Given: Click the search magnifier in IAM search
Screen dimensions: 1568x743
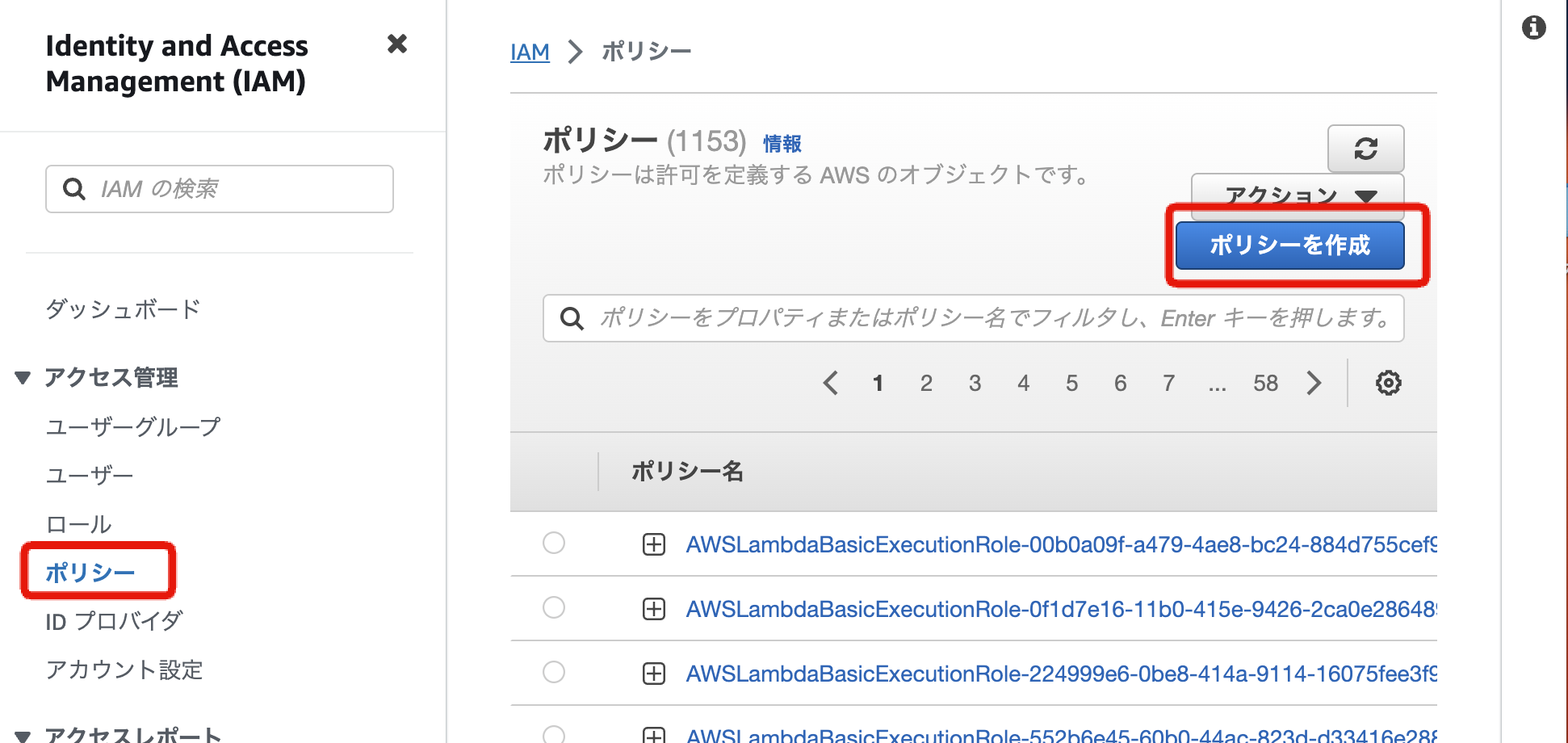Looking at the screenshot, I should [74, 189].
